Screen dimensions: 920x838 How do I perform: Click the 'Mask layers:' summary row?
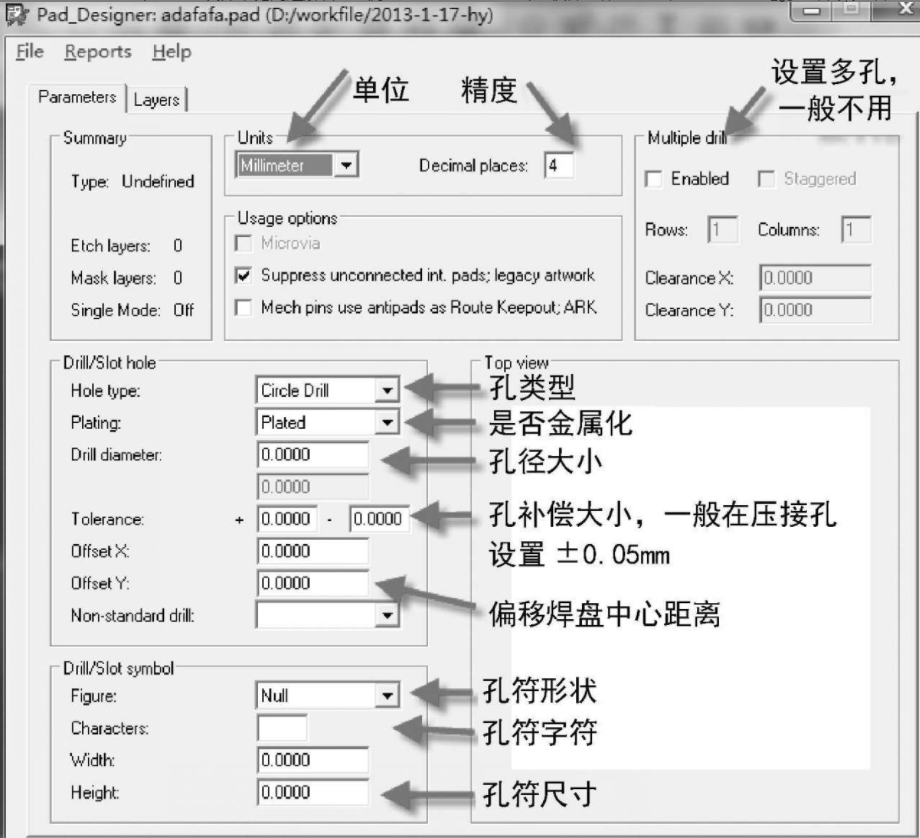tap(127, 278)
